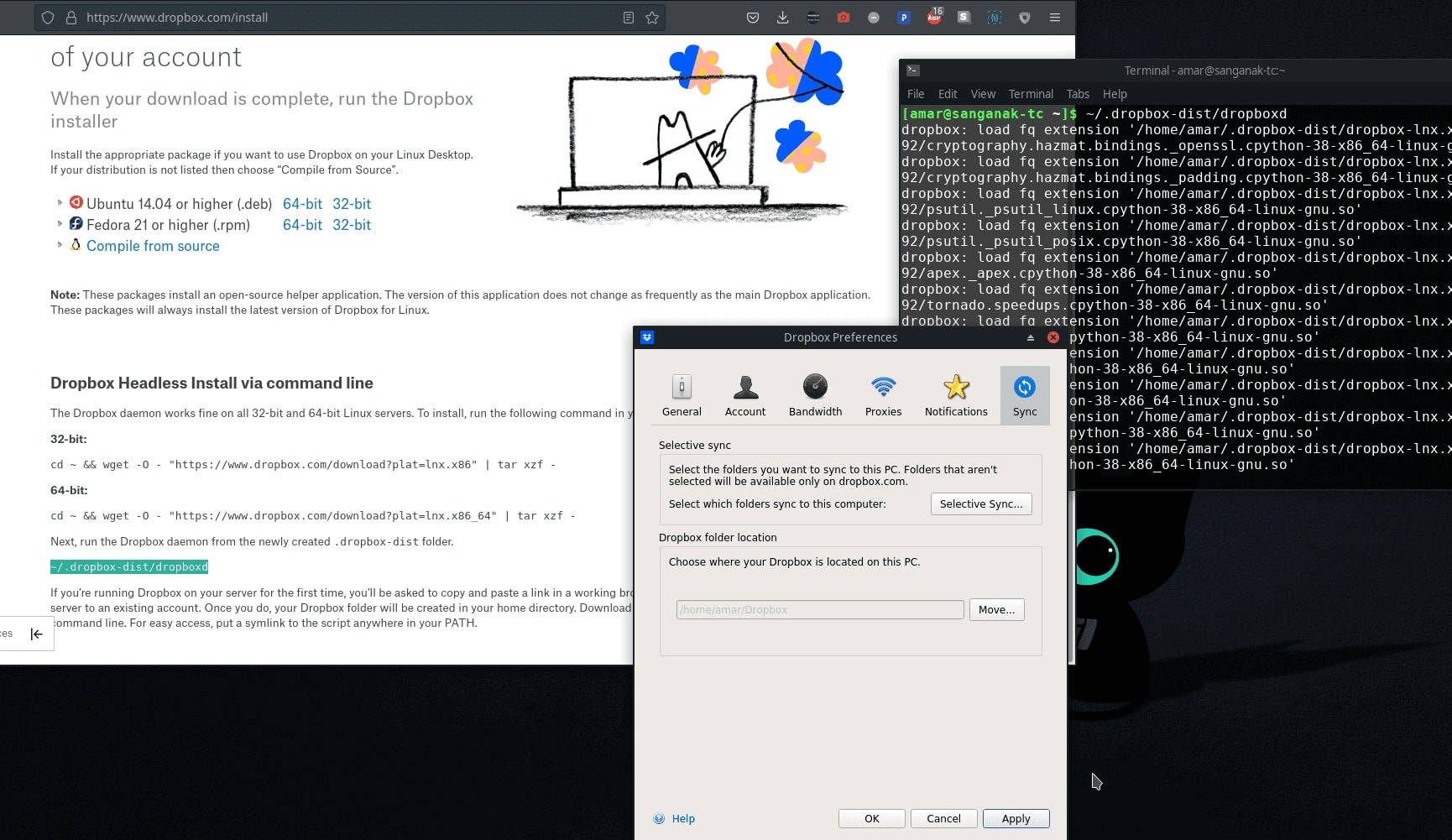Open Notifications section in Dropbox Preferences

(956, 395)
